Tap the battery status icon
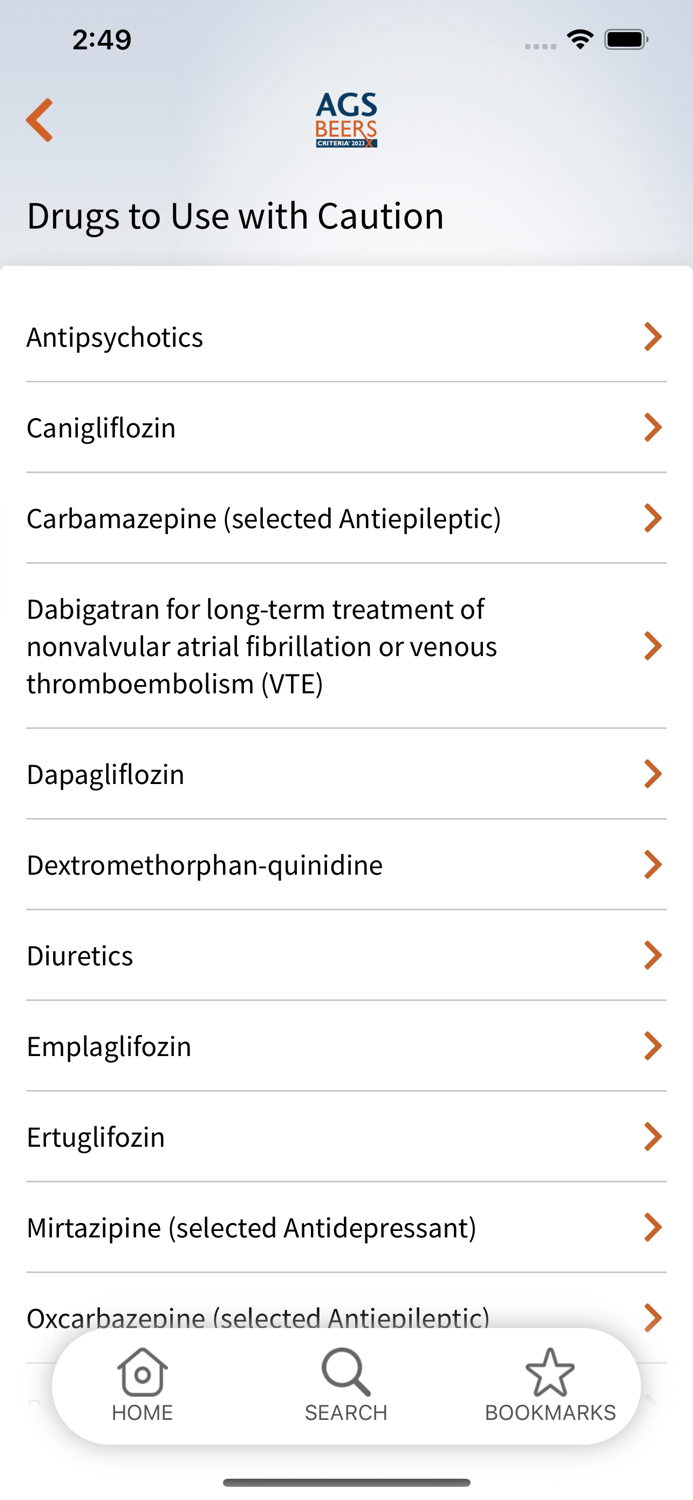 627,40
